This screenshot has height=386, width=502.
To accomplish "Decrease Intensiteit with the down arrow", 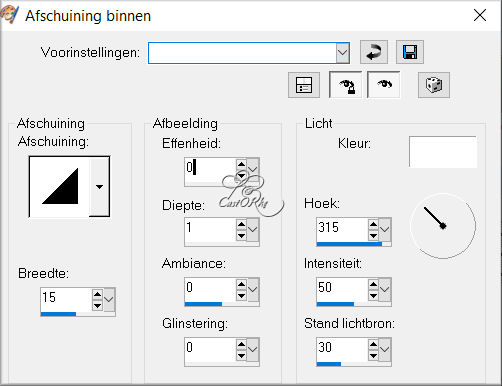I will coord(373,296).
